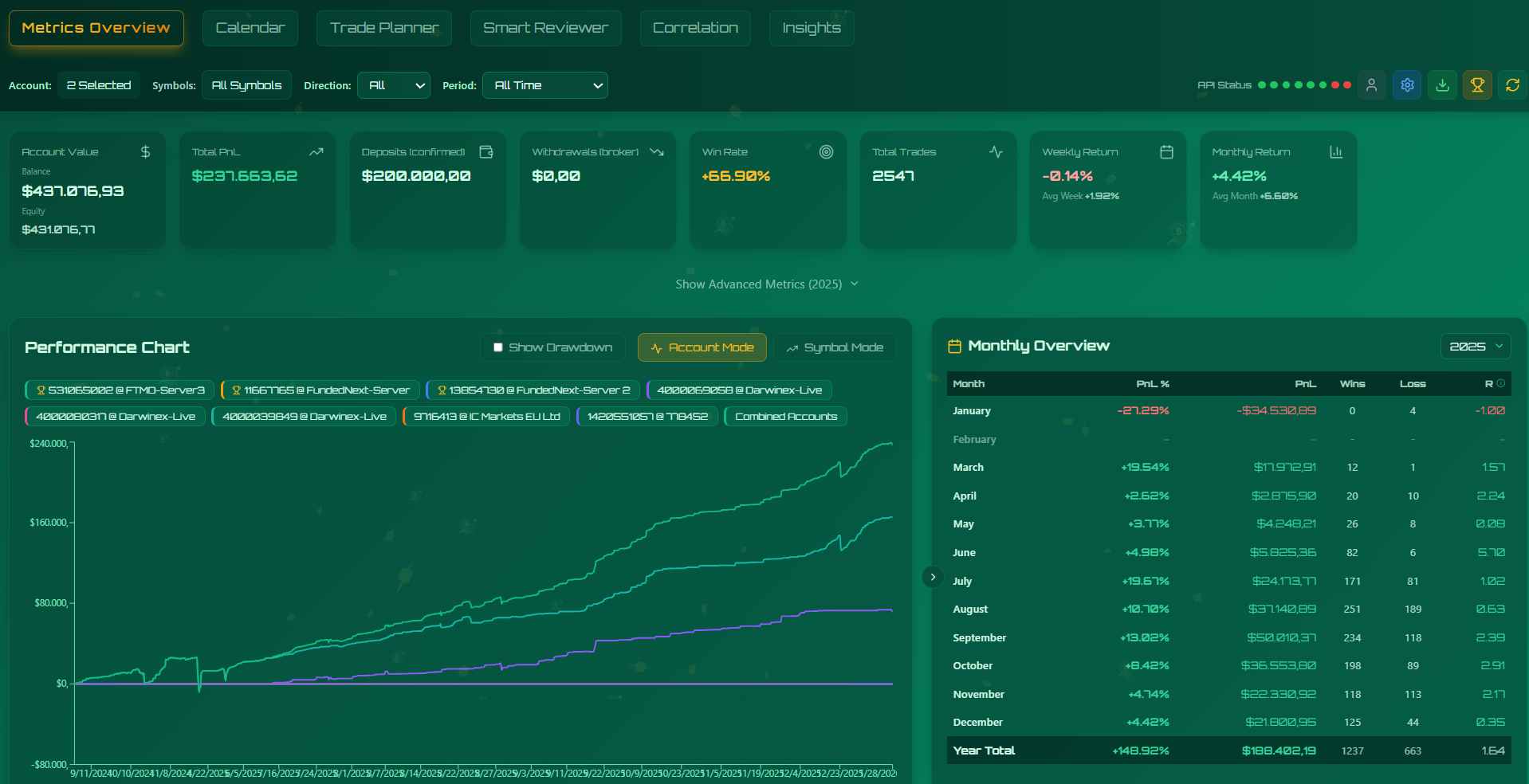Image resolution: width=1529 pixels, height=784 pixels.
Task: Open the All Symbols selector
Action: point(246,85)
